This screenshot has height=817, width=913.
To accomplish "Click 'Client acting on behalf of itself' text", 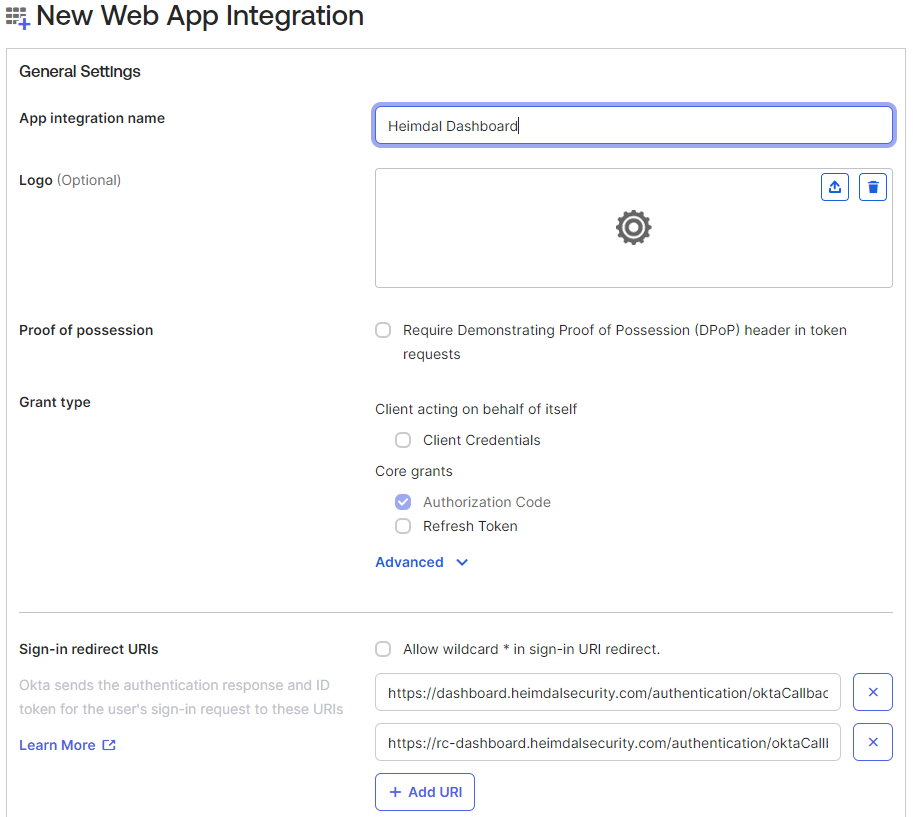I will 476,409.
